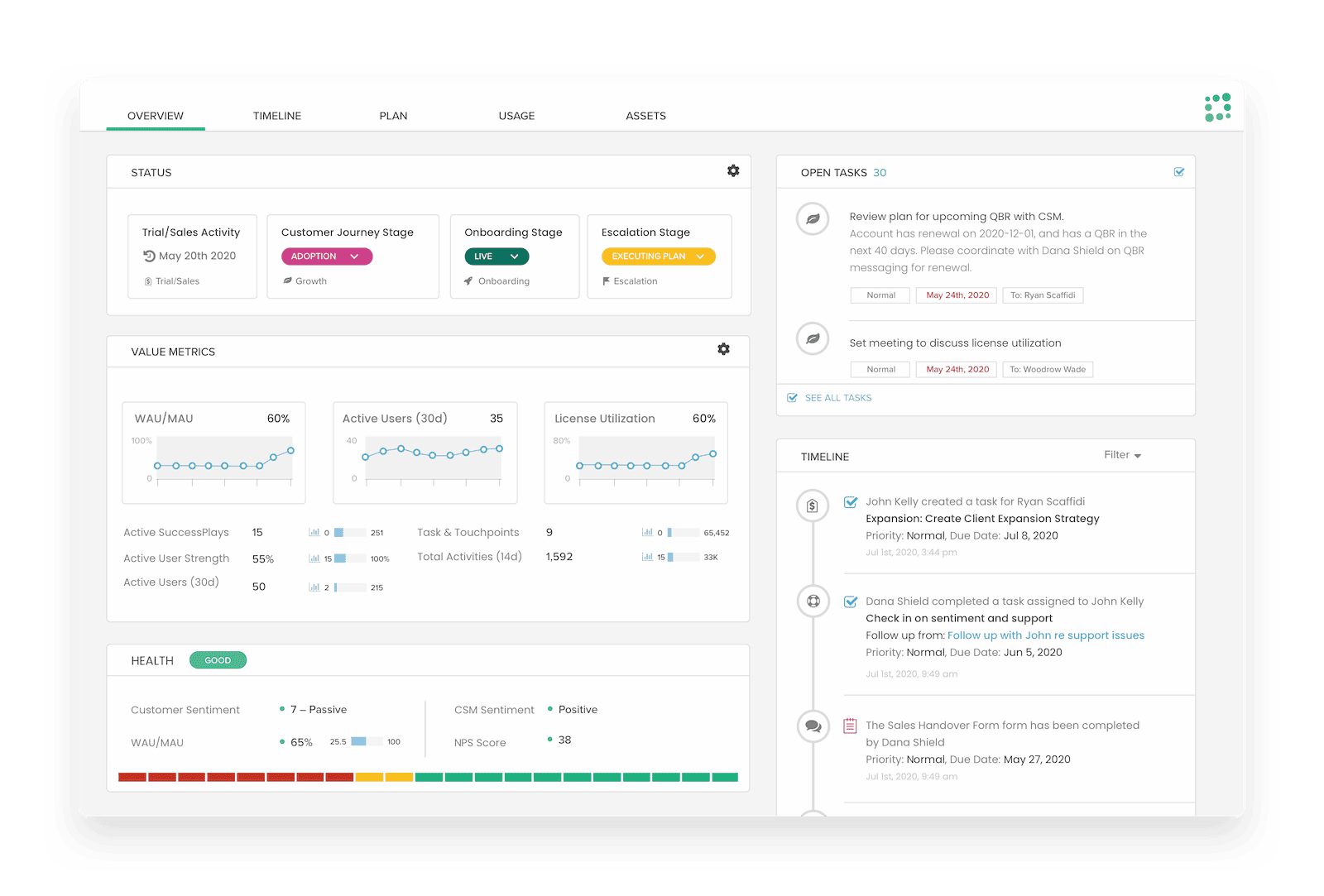Click chart icon in Total Activities row

(x=647, y=557)
